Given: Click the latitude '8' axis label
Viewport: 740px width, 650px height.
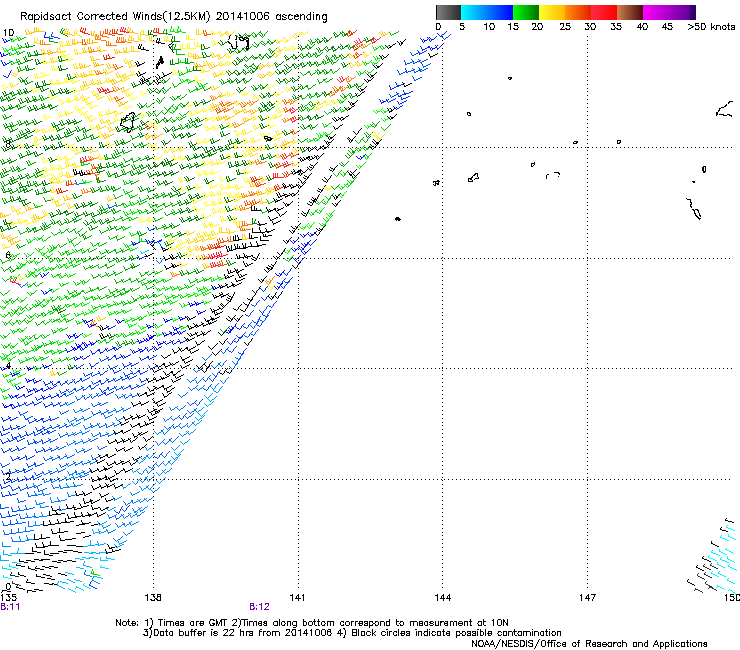Looking at the screenshot, I should point(8,144).
